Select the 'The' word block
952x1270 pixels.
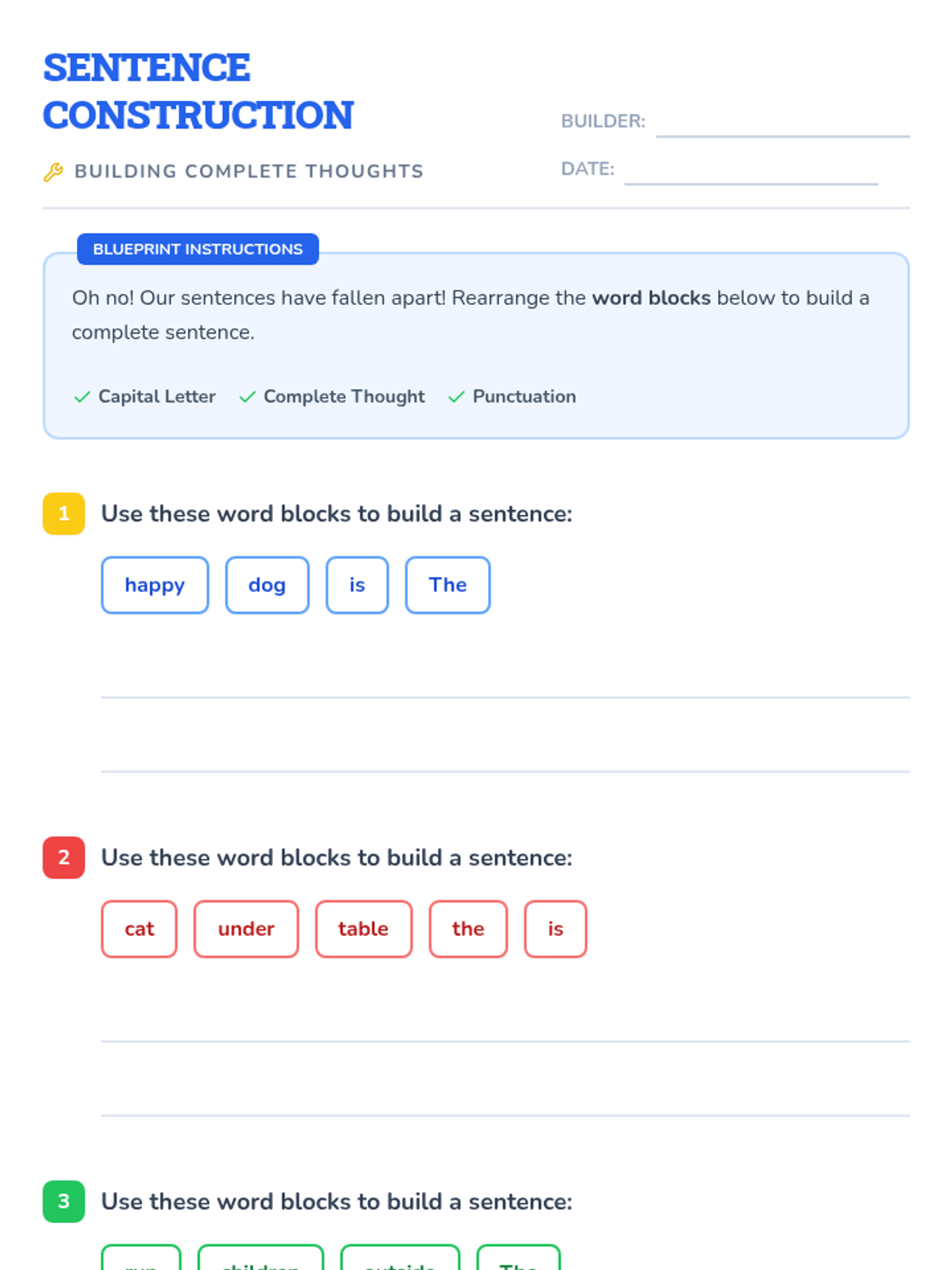tap(447, 585)
